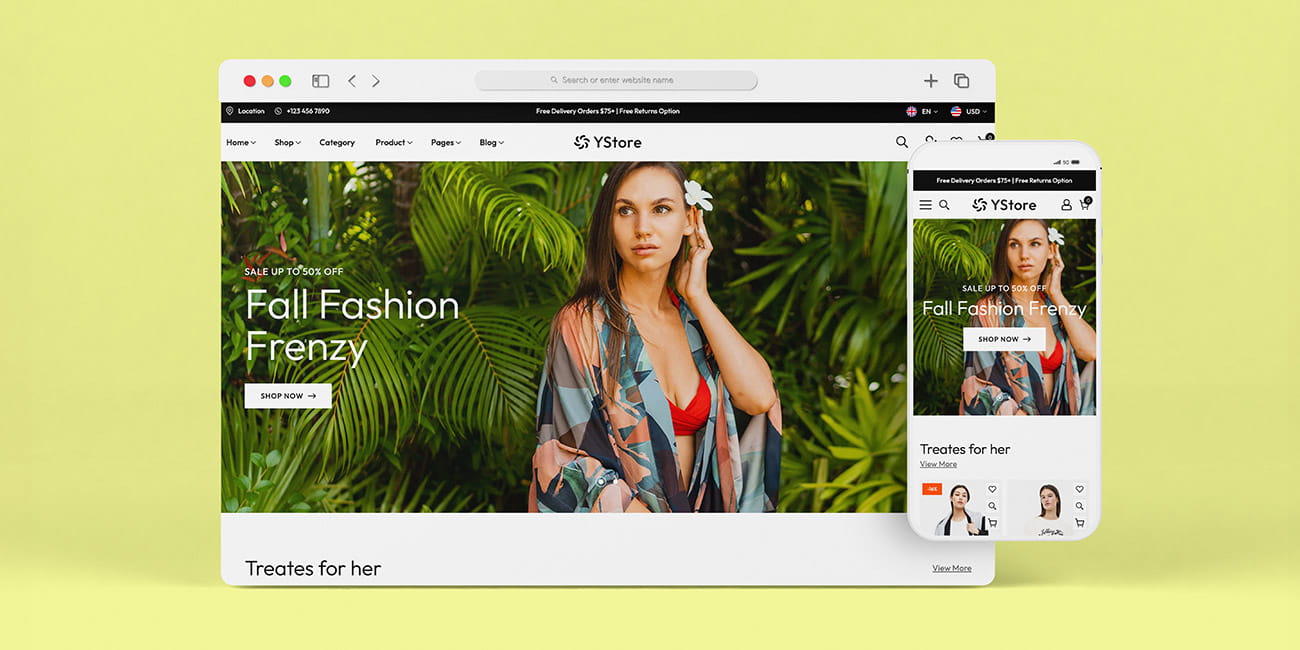The height and width of the screenshot is (650, 1300).
Task: Expand the Product menu in desktop navigation
Action: (x=394, y=142)
